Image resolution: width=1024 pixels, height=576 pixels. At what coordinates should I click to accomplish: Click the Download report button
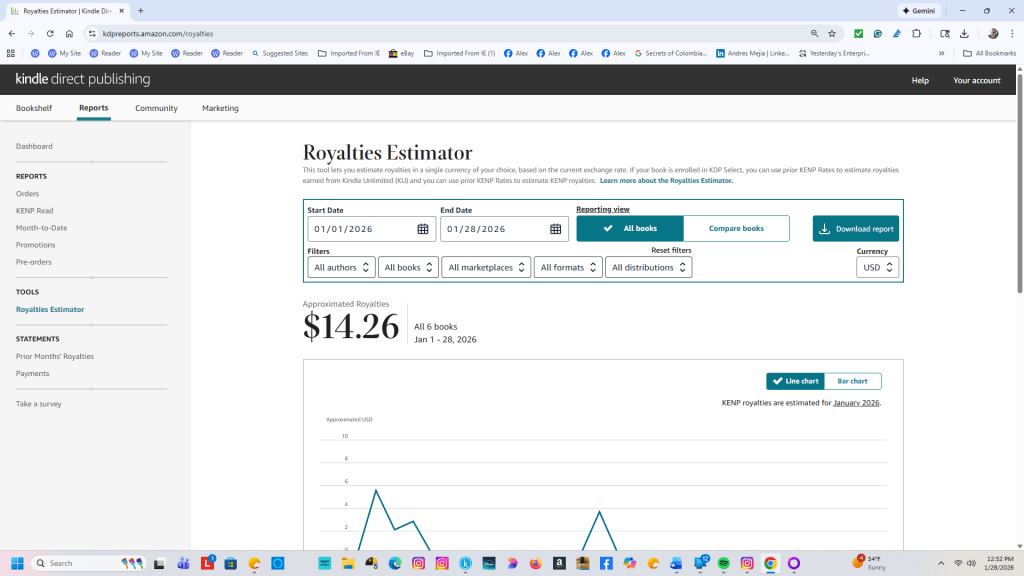tap(855, 228)
